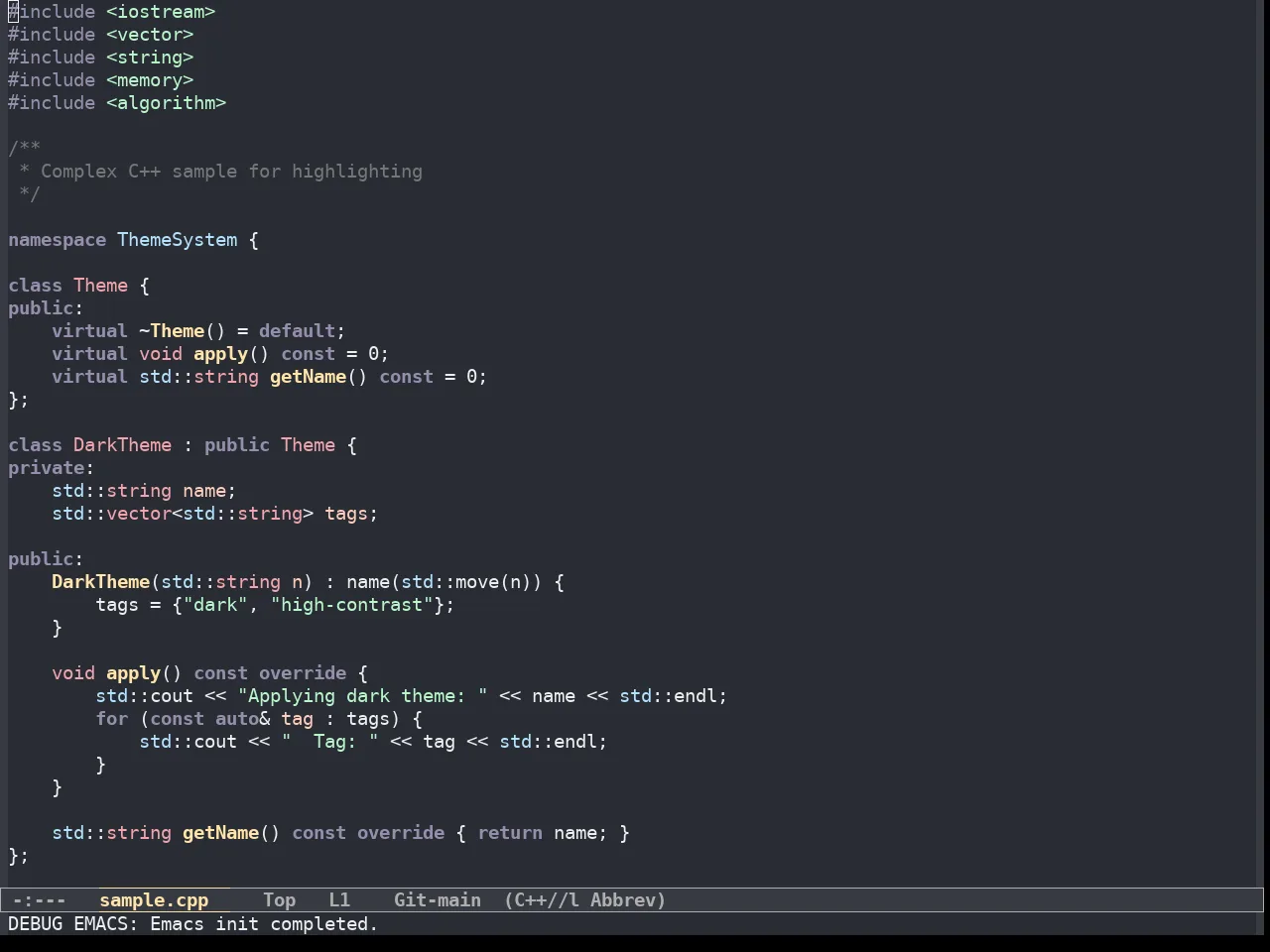Viewport: 1270px width, 952px height.
Task: Click the 'private:' access specifier
Action: [x=52, y=468]
